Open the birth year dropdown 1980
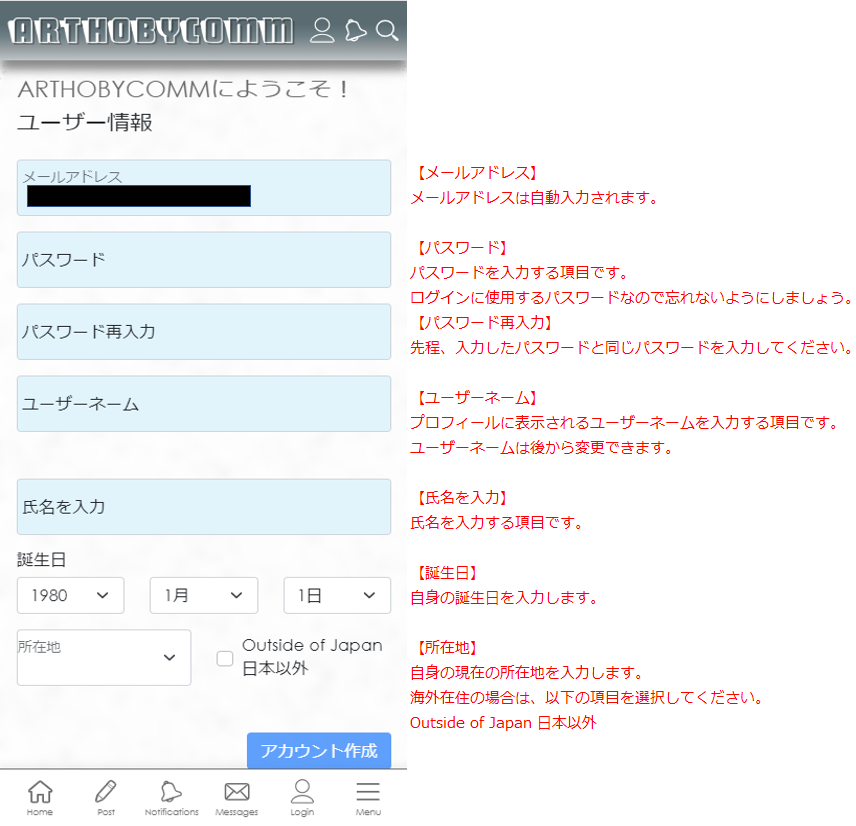The height and width of the screenshot is (826, 856). tap(70, 595)
